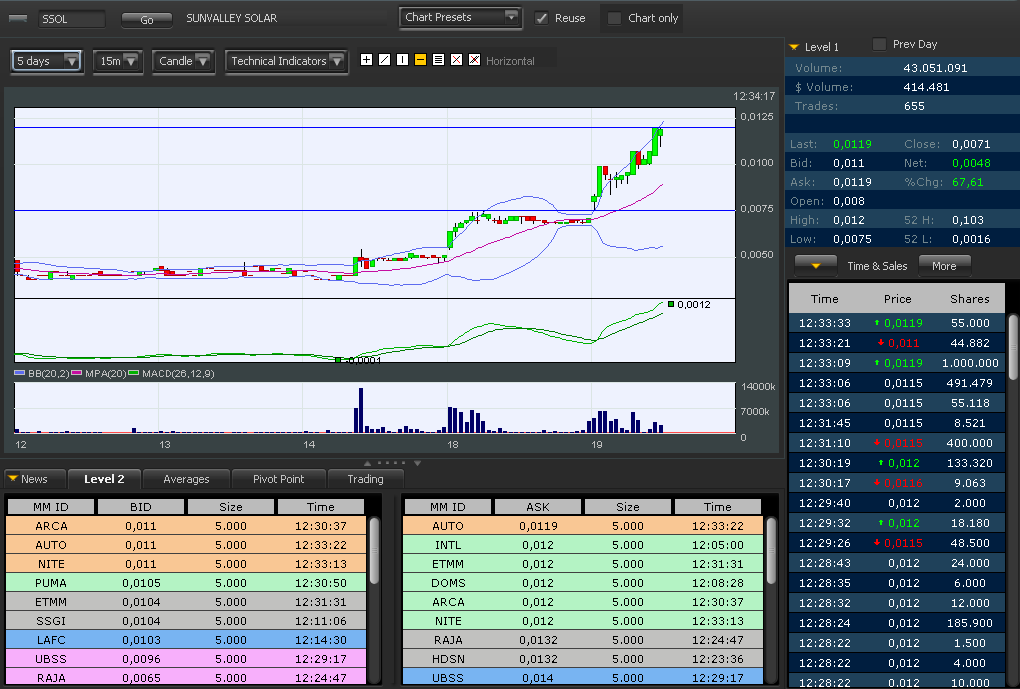Click the delete all drawings icon
The height and width of the screenshot is (689, 1020).
[x=474, y=60]
